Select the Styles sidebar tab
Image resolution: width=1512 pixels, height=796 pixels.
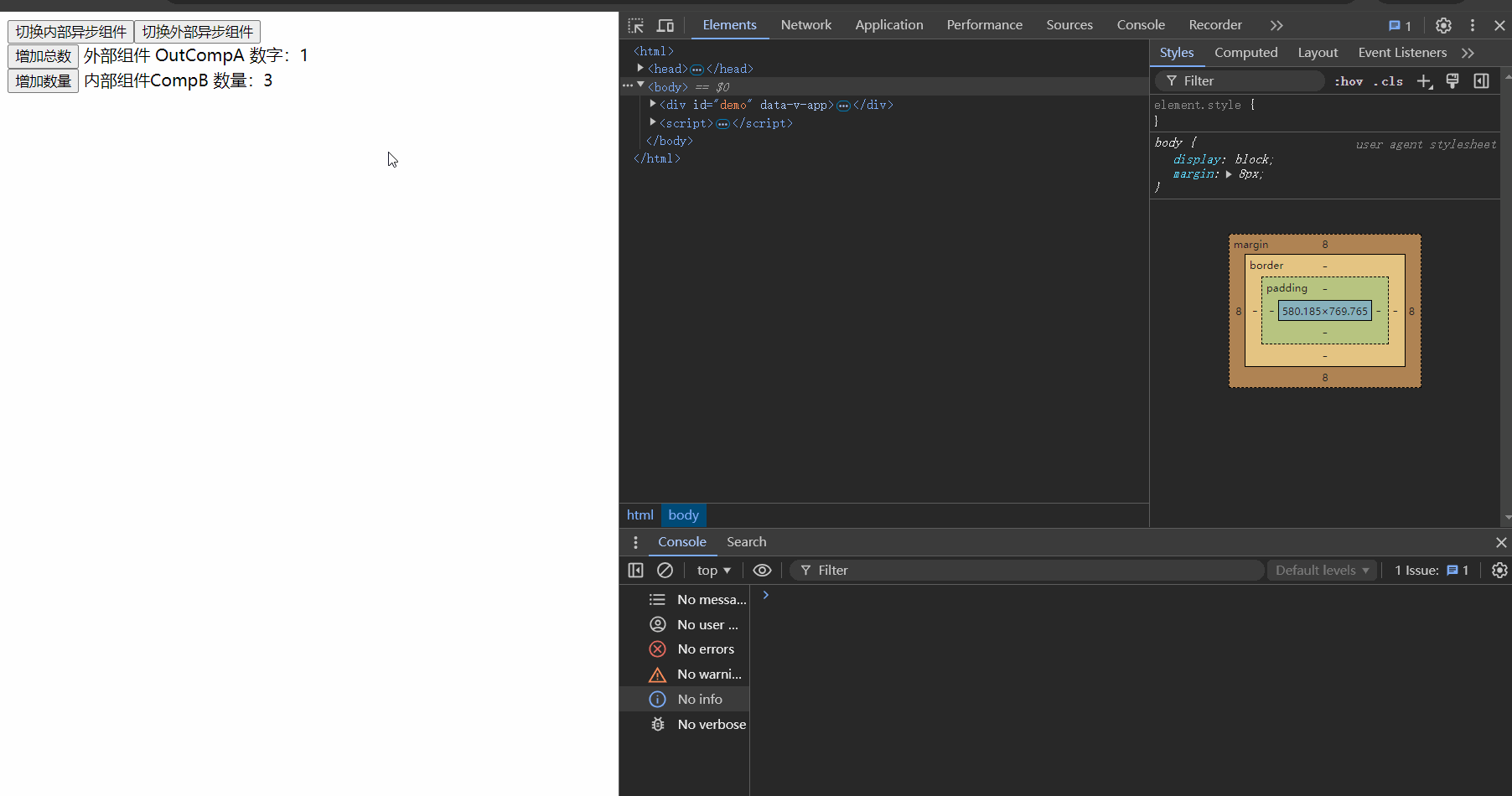1177,53
